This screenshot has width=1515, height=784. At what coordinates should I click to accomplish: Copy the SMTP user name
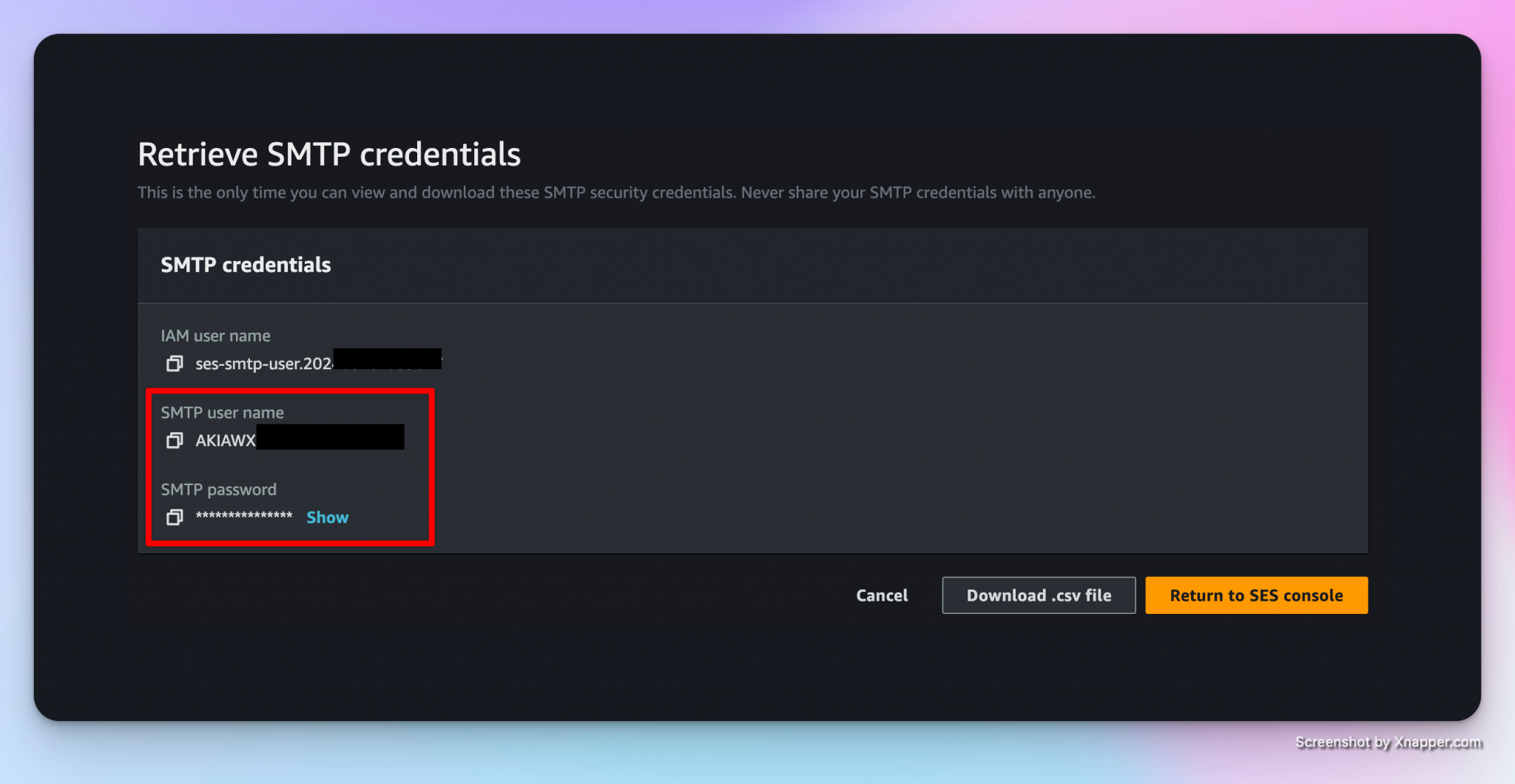(175, 440)
